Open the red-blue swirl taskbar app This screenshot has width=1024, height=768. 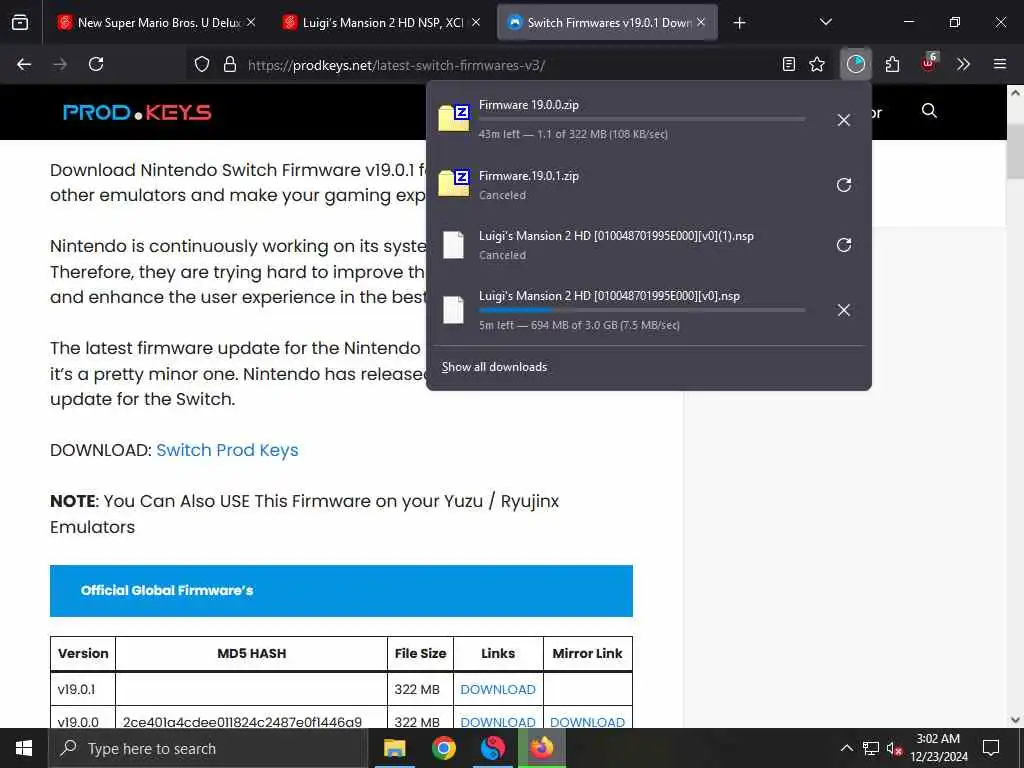(492, 748)
